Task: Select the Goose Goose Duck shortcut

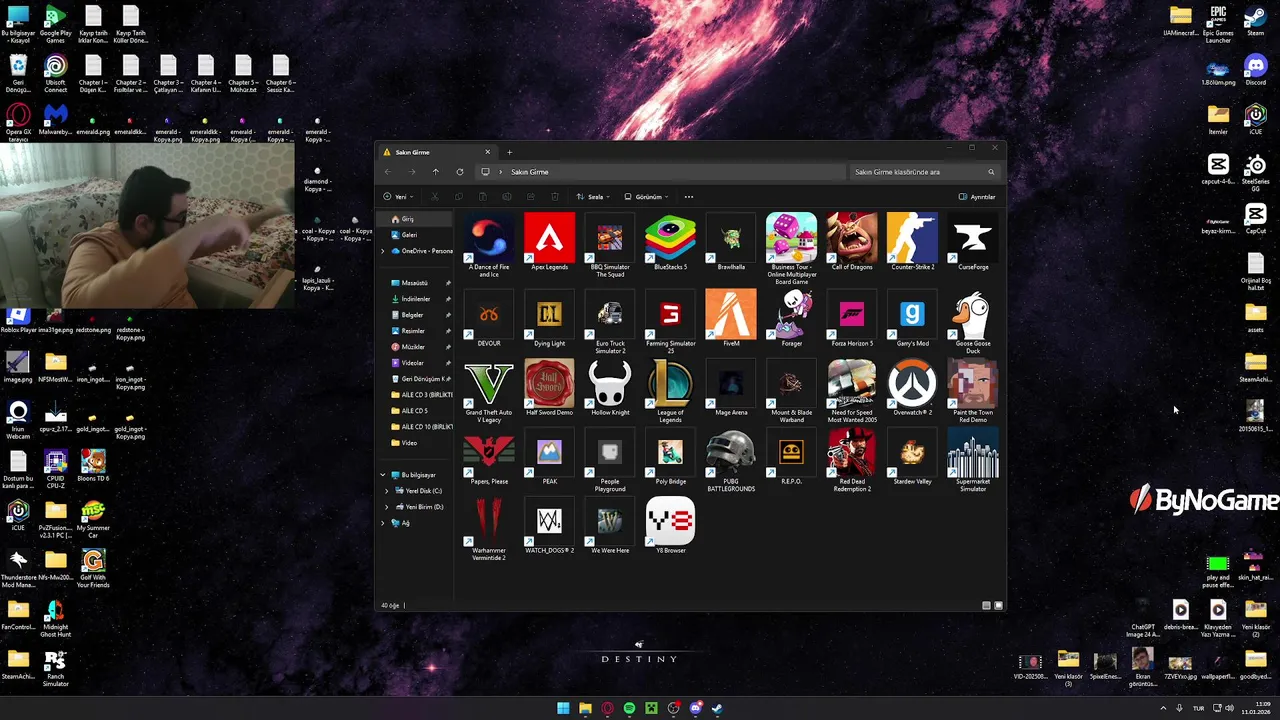Action: pyautogui.click(x=973, y=321)
